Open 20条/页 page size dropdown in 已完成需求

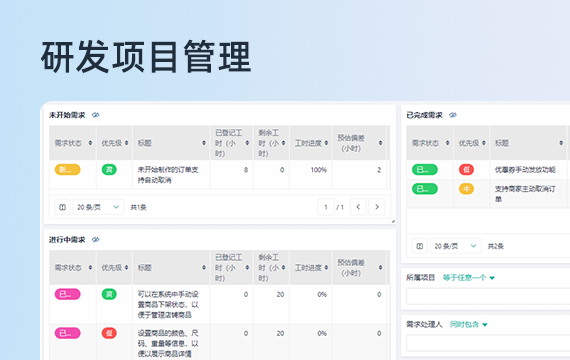(x=456, y=246)
